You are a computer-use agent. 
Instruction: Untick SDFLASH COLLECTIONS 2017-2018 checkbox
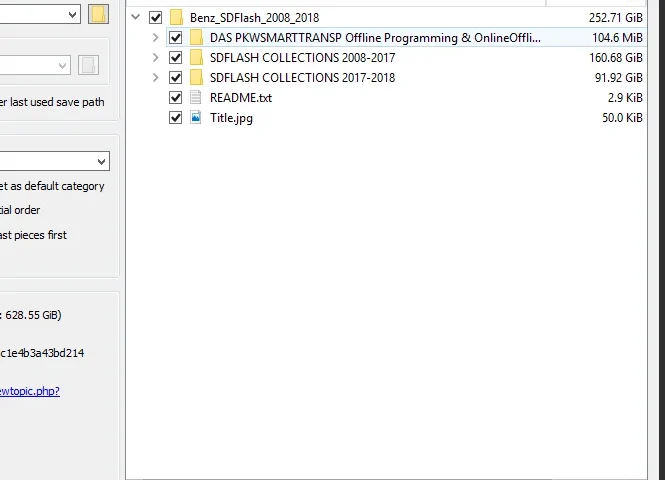(176, 77)
